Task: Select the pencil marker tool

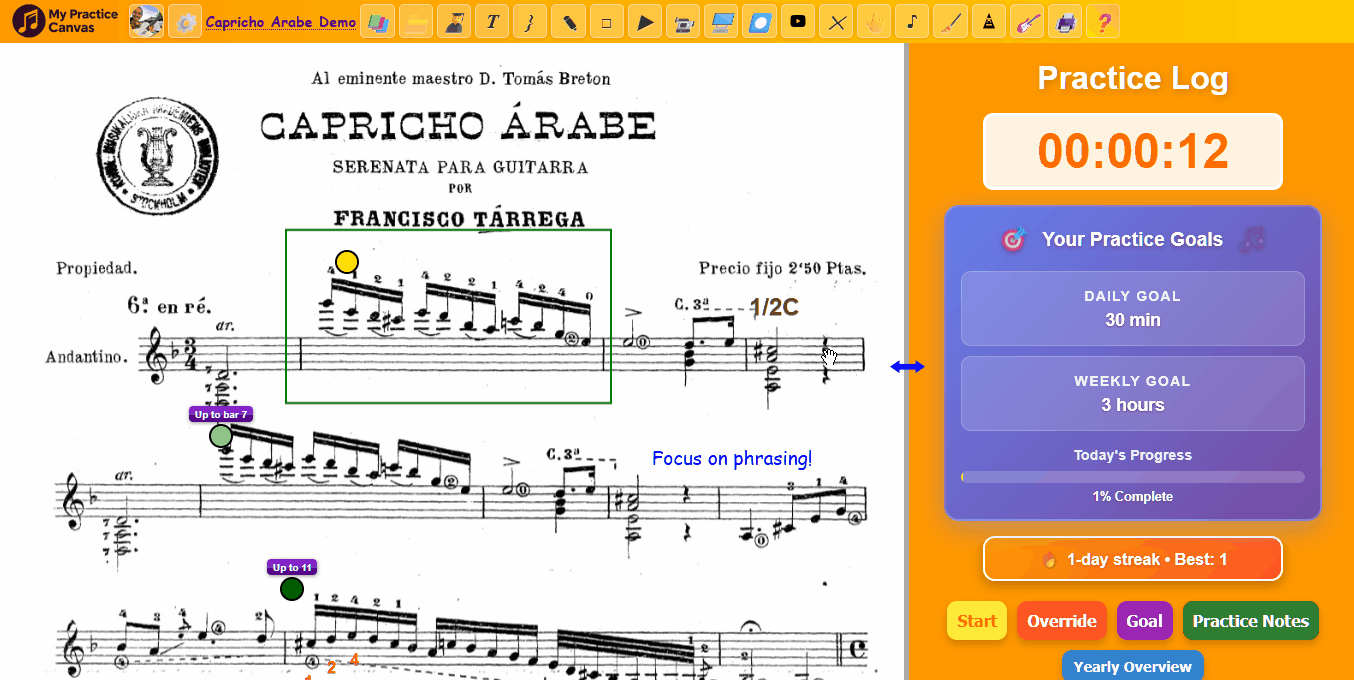Action: 569,21
